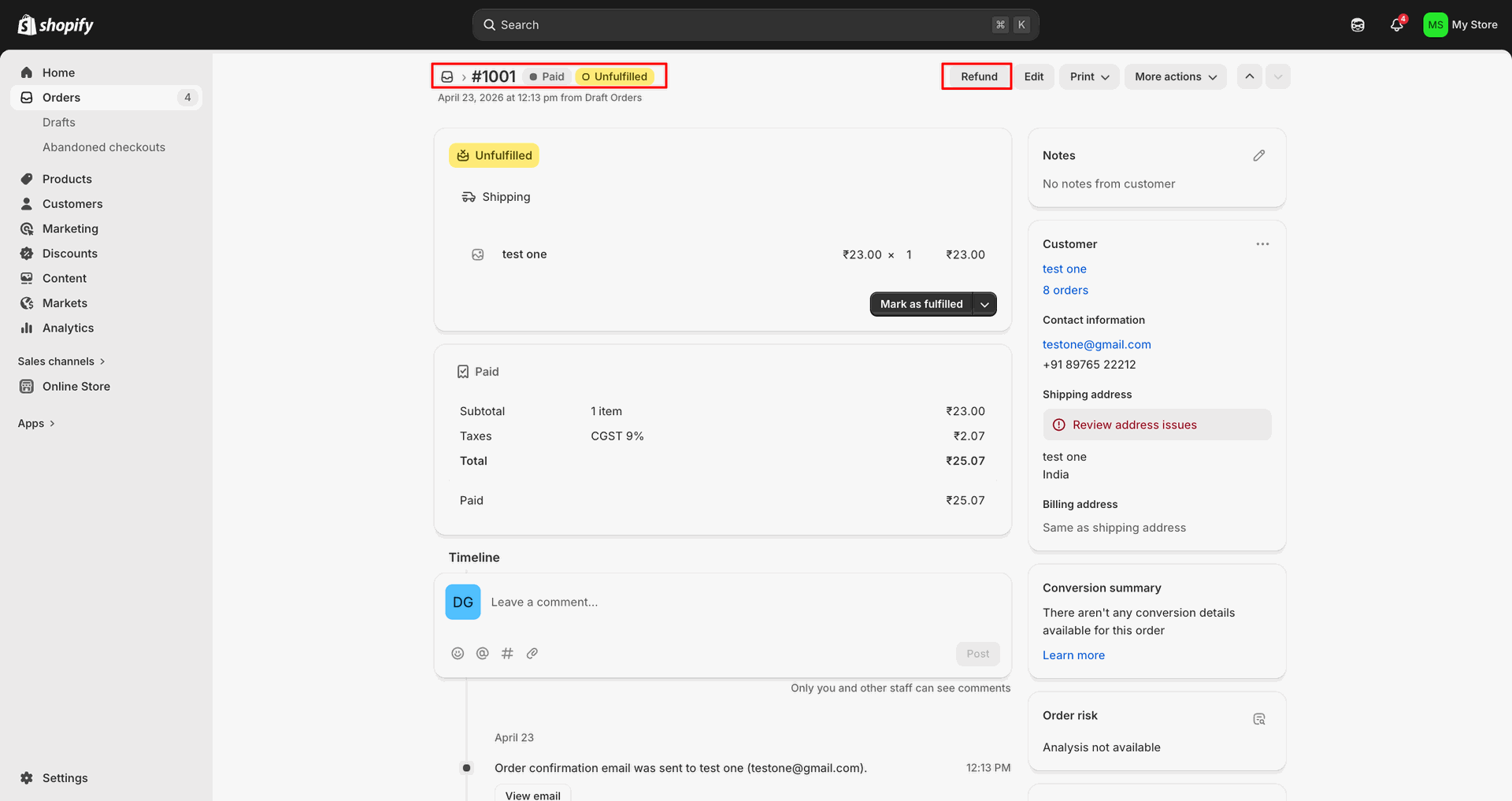Expand Apps section
The image size is (1512, 801).
pyautogui.click(x=36, y=423)
